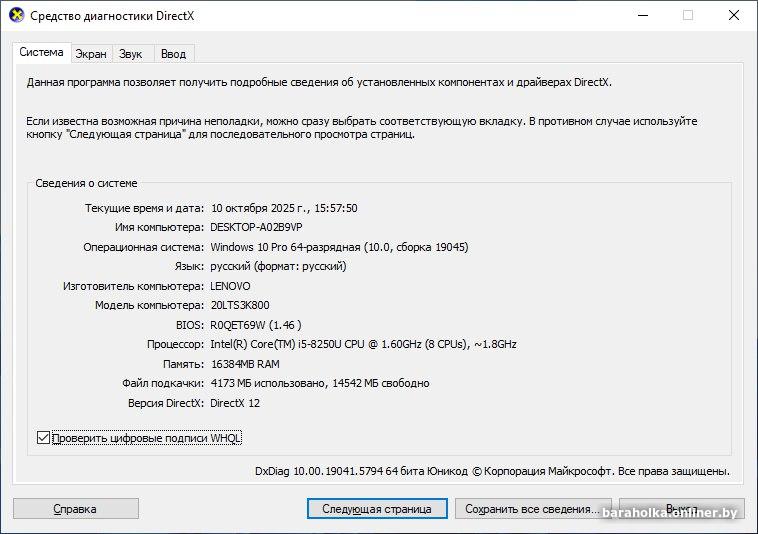Click the DirectX icon in title bar

coord(15,15)
